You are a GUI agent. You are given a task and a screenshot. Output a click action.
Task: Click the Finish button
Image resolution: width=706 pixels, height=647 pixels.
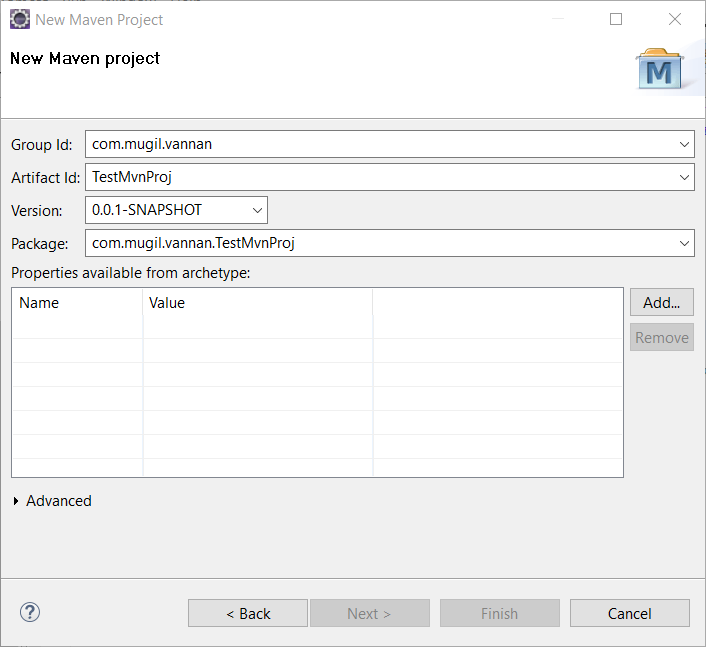pyautogui.click(x=500, y=613)
